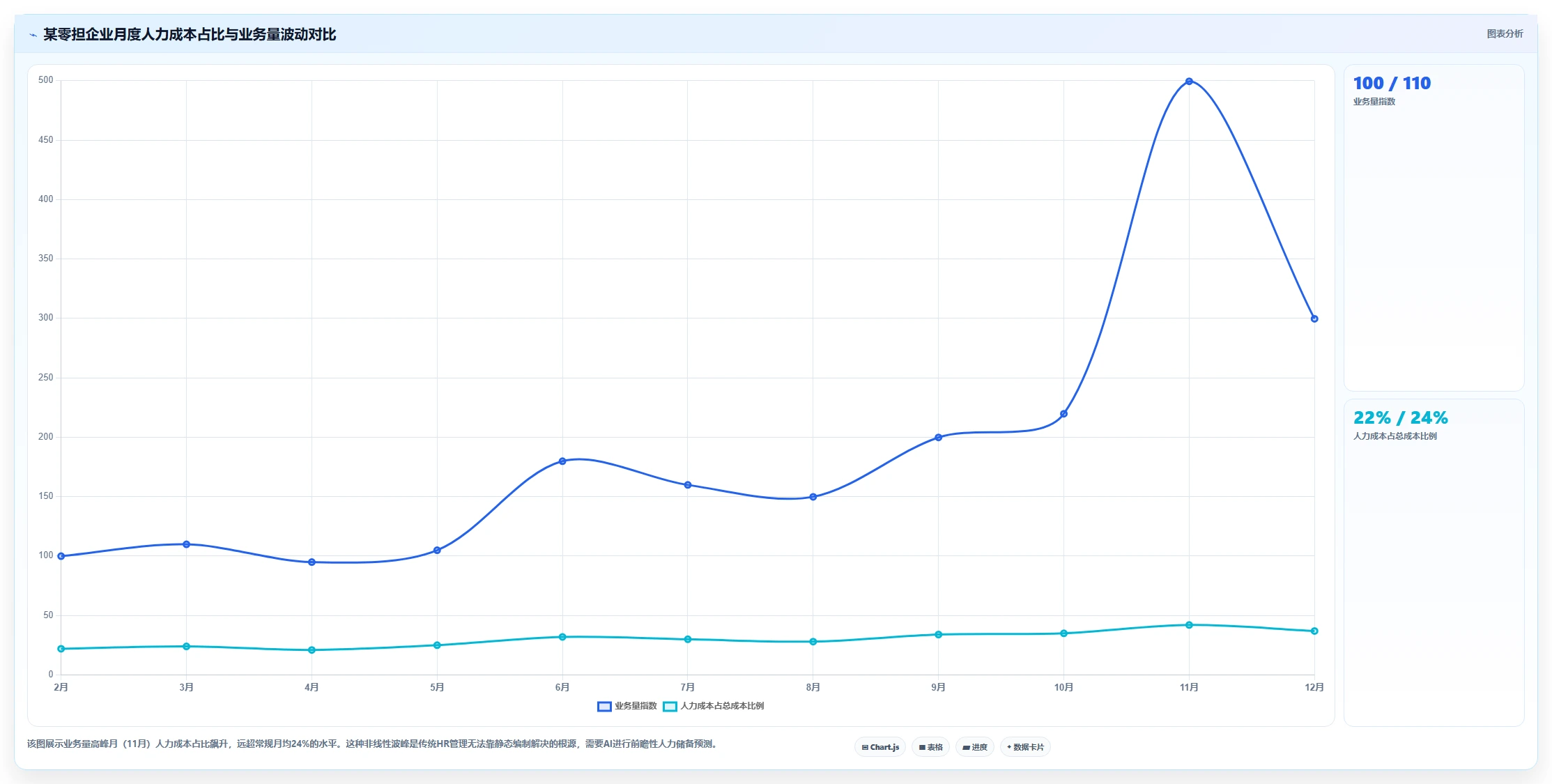Click the 11月 labor cost ratio point
The image size is (1552, 784).
coord(1189,625)
